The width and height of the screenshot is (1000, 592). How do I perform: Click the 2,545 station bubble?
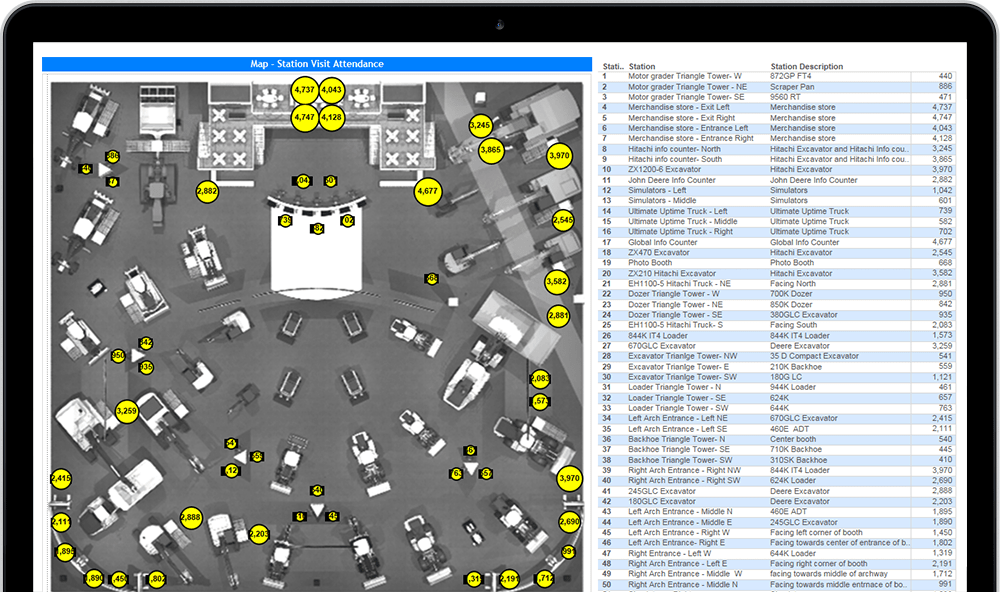coord(563,220)
